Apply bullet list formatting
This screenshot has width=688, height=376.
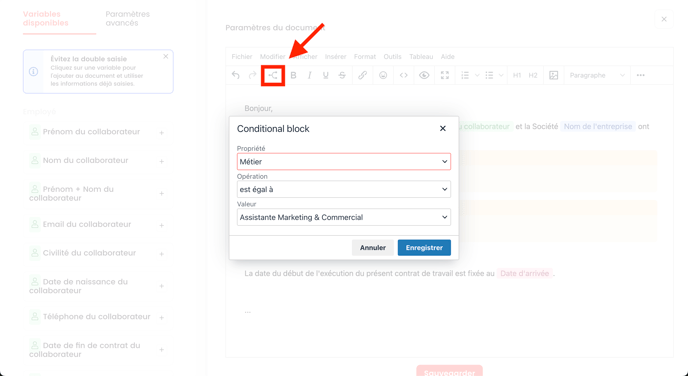pyautogui.click(x=489, y=75)
